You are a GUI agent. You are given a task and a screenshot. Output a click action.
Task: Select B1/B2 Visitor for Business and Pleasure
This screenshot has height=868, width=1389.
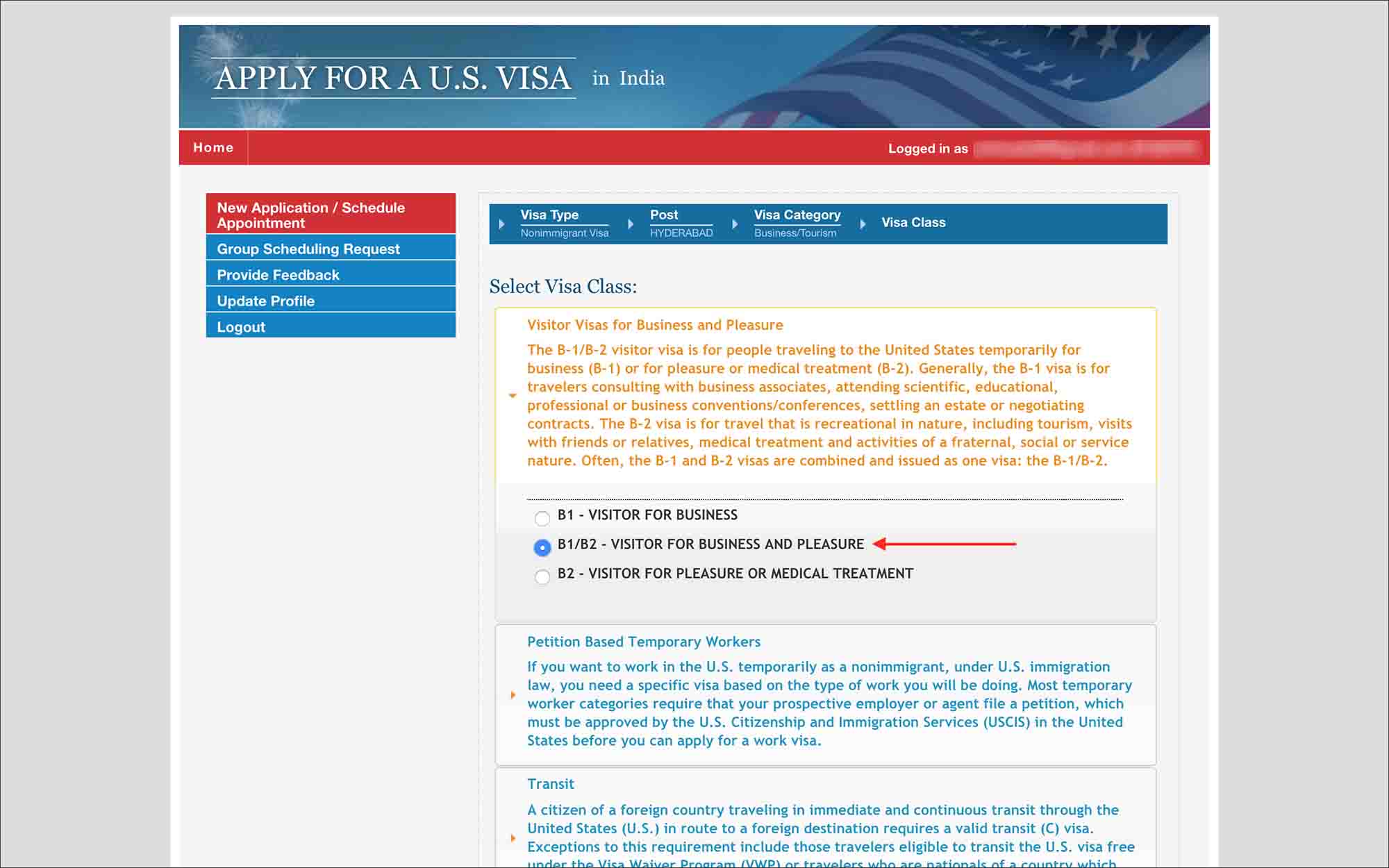(x=540, y=544)
